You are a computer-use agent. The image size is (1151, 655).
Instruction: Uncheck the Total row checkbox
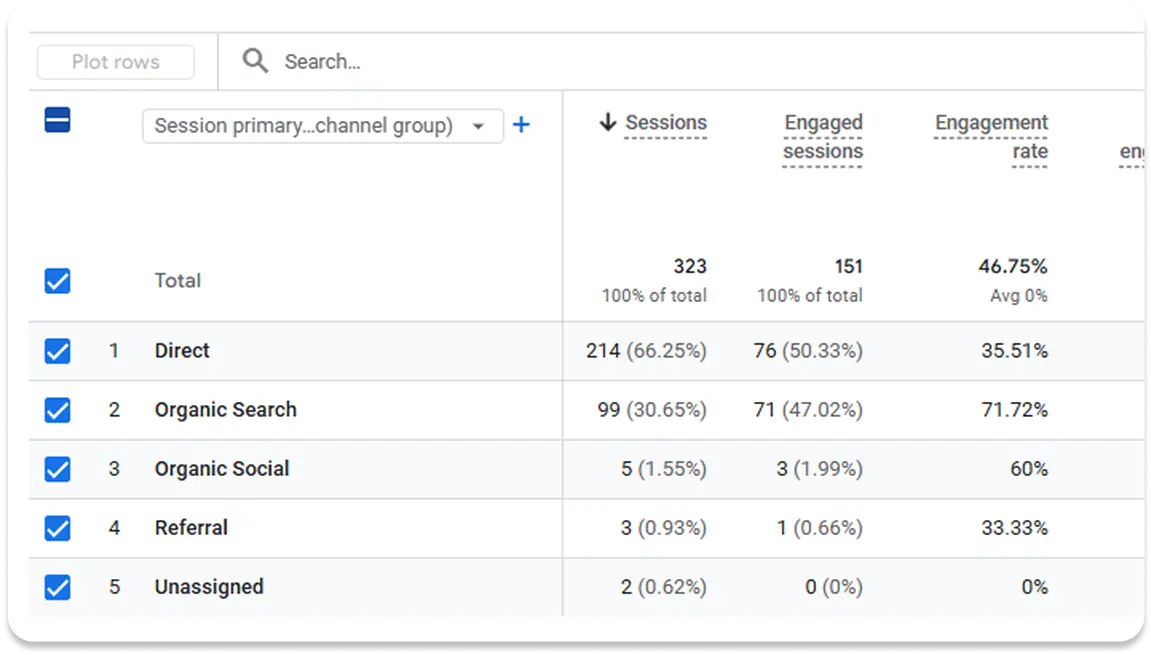57,281
